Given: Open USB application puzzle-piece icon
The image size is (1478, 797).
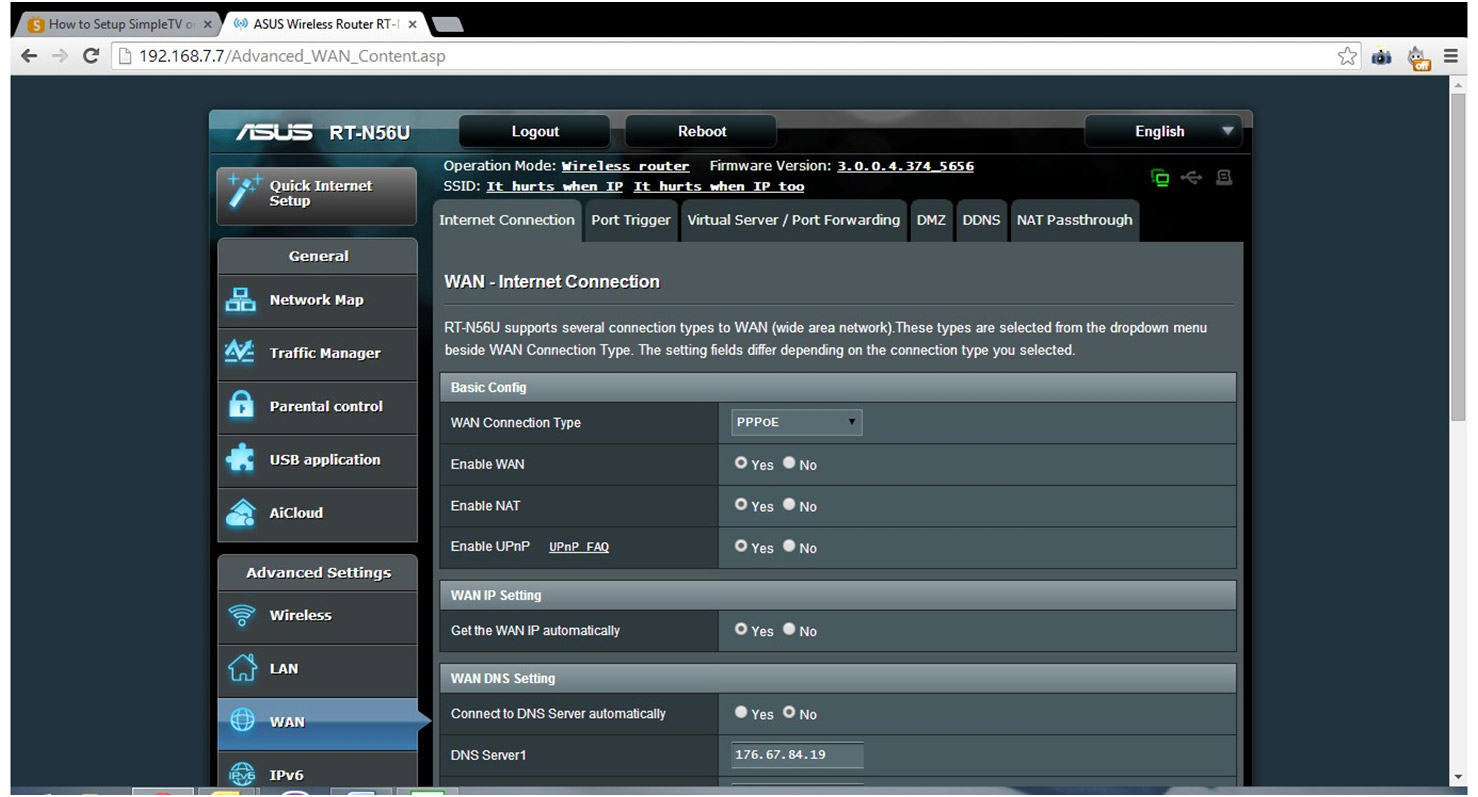Looking at the screenshot, I should click(x=241, y=459).
